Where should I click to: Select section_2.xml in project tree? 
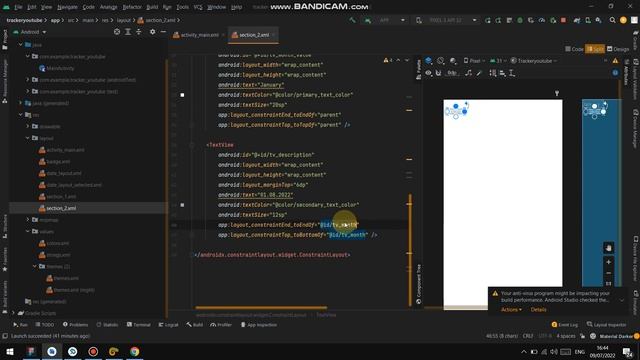[61, 208]
